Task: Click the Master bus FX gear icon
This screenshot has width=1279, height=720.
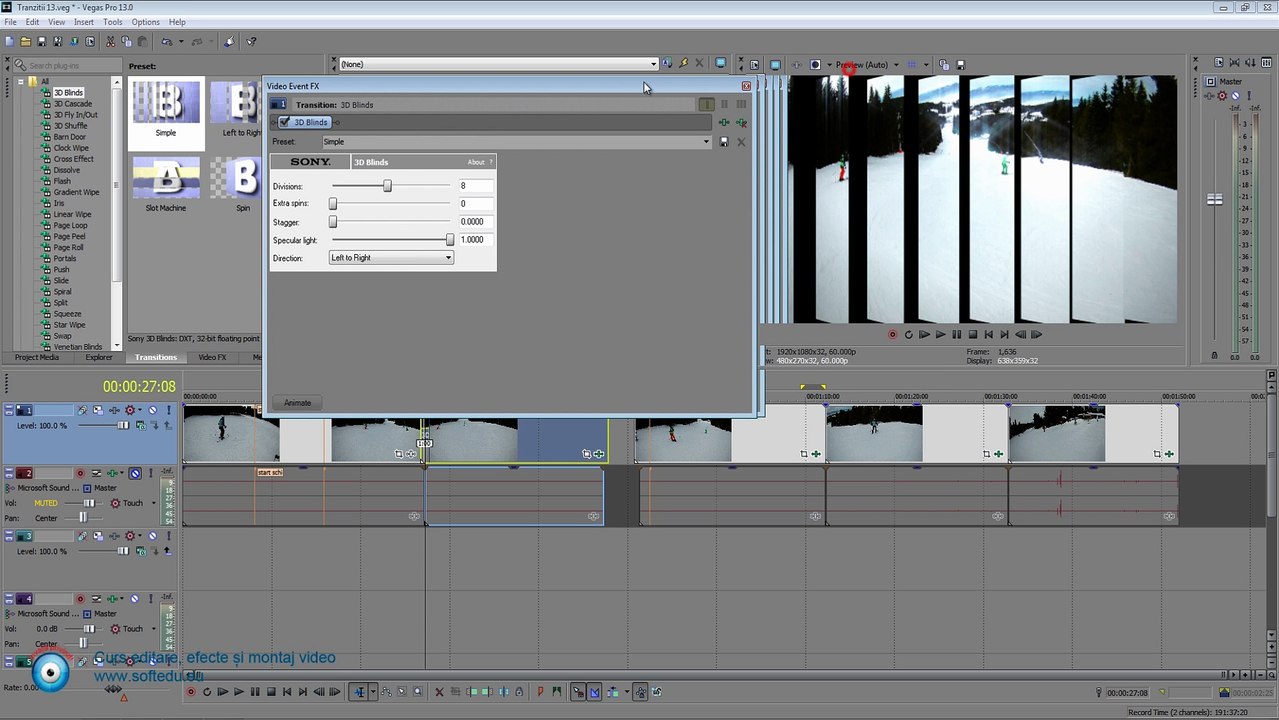Action: [1222, 96]
